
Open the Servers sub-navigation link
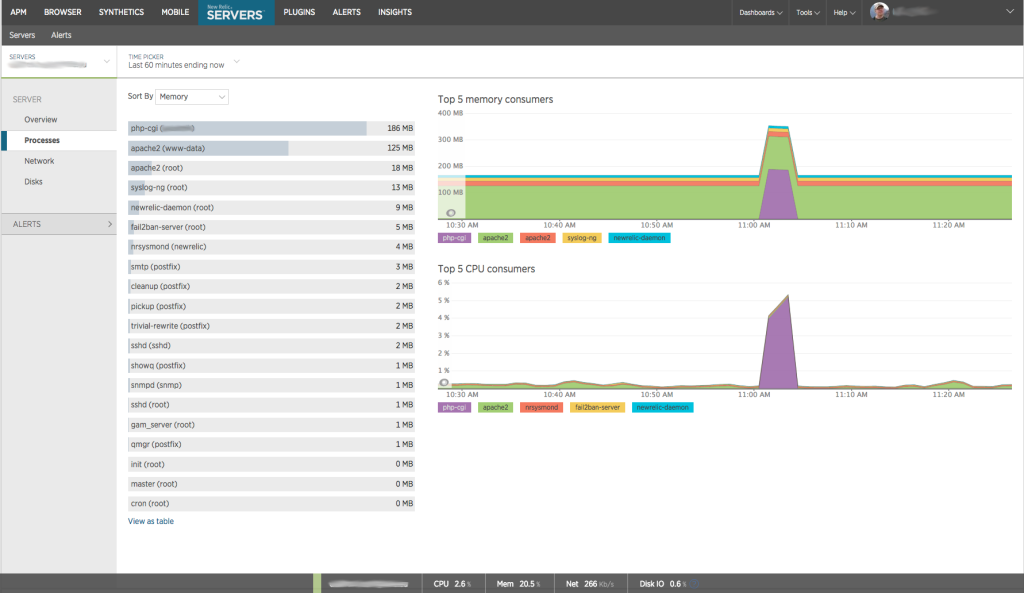[x=22, y=35]
